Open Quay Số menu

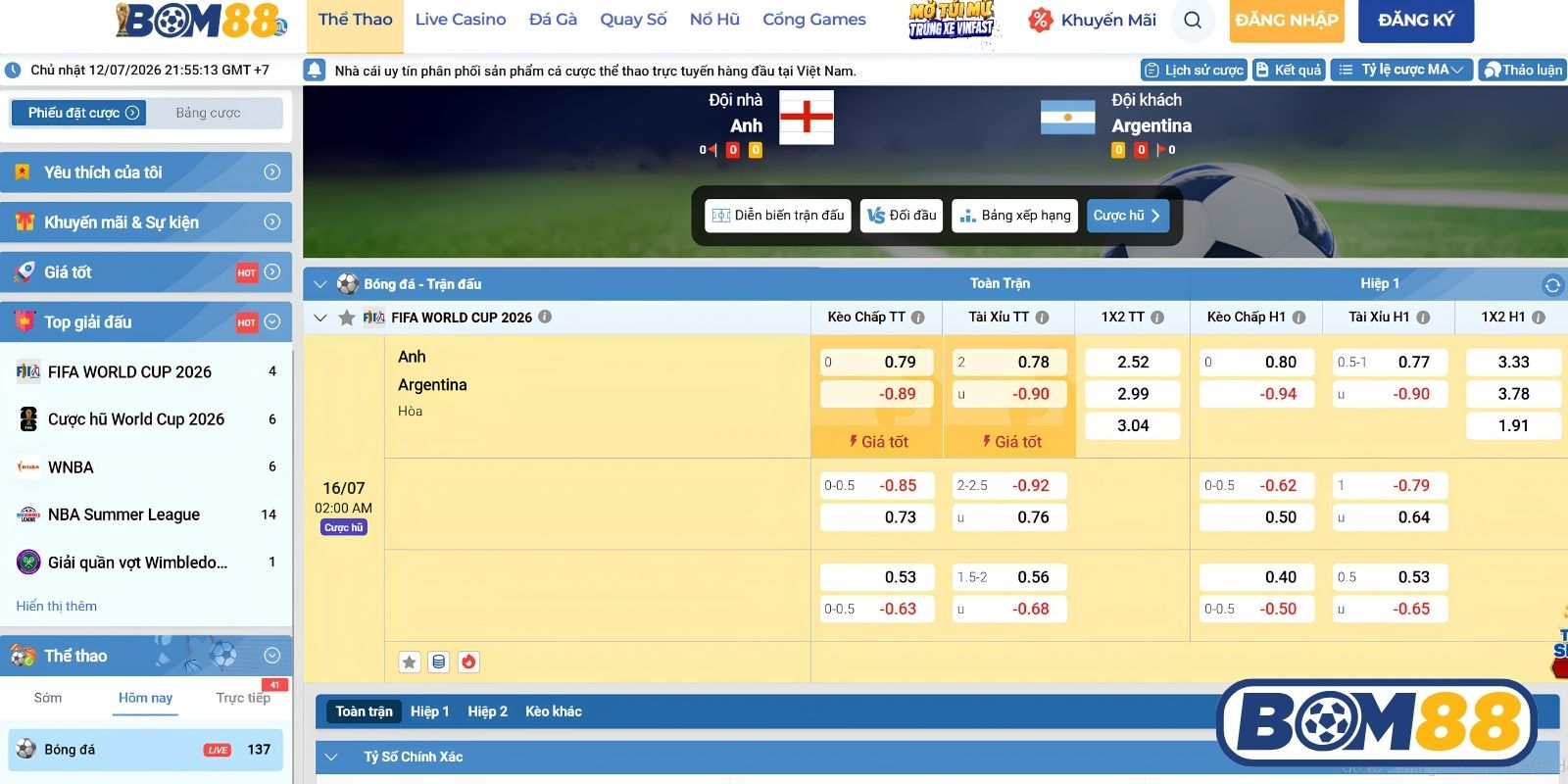point(633,20)
